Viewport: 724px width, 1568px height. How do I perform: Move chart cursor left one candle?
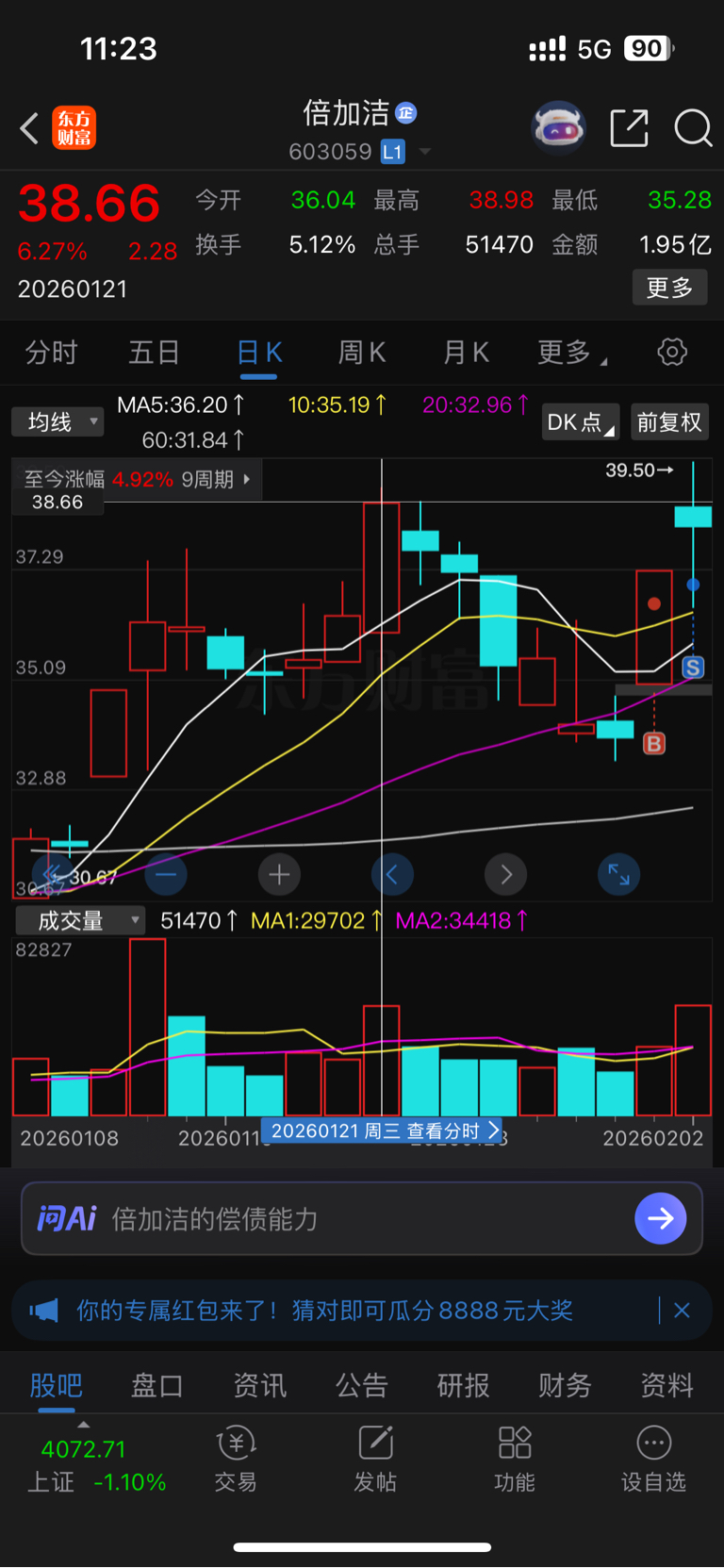click(392, 875)
